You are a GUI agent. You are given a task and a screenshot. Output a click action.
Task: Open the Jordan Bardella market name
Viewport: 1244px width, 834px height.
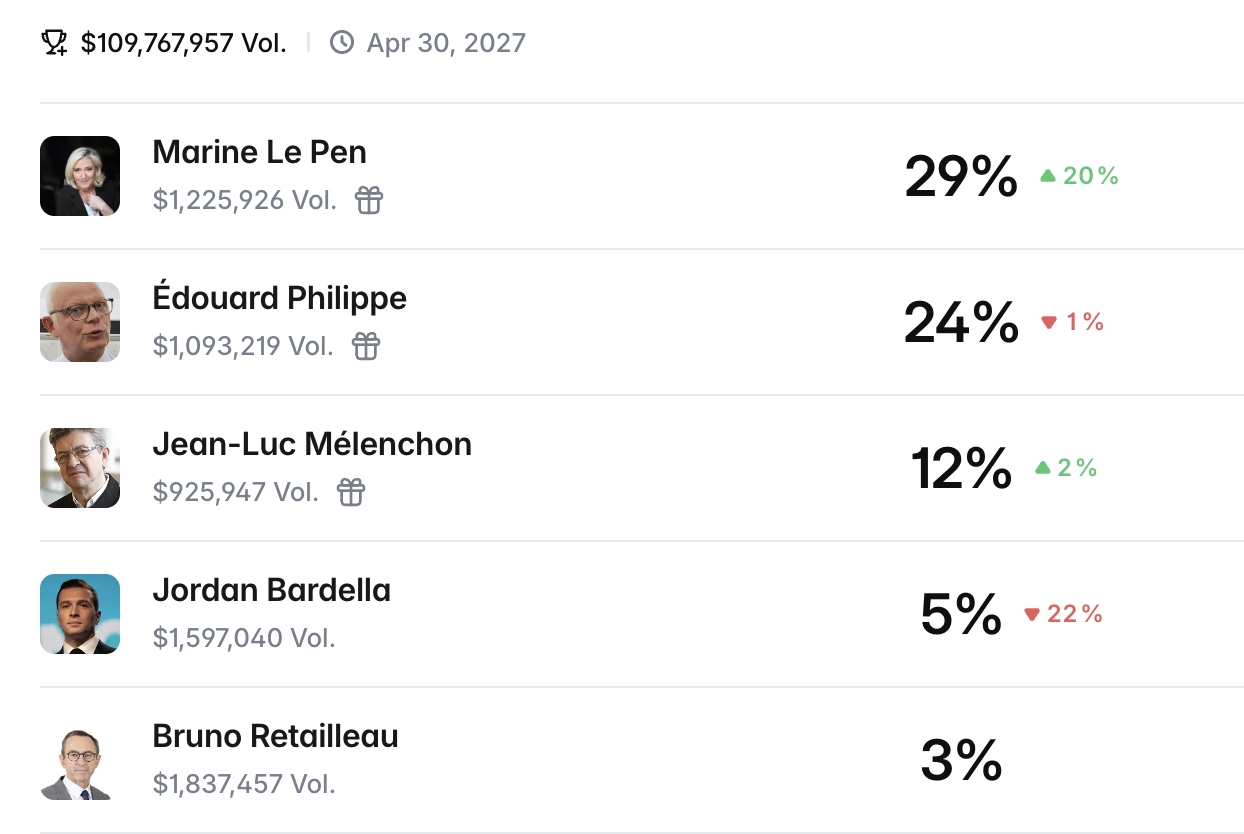point(272,590)
